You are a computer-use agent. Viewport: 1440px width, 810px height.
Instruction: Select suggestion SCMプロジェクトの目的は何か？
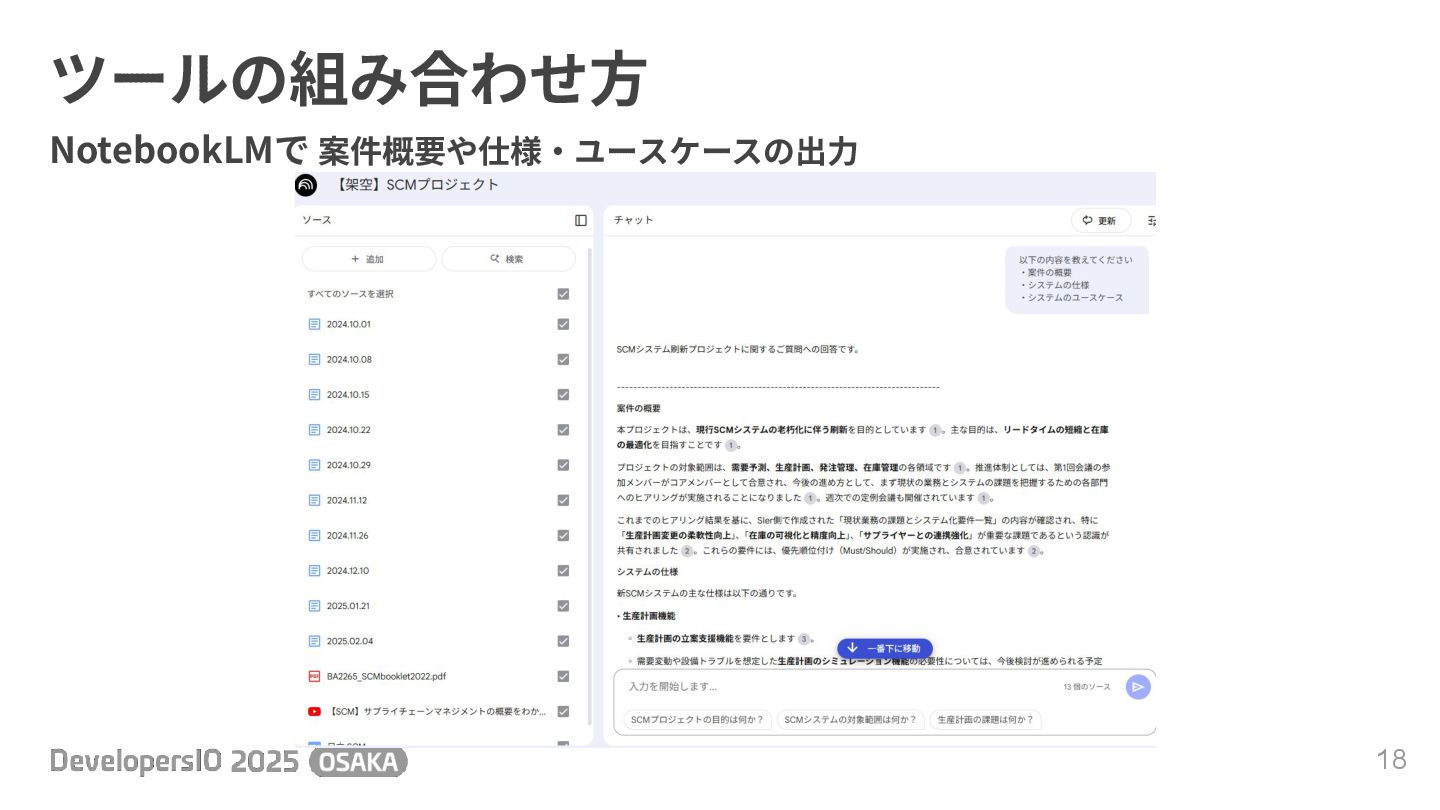click(697, 719)
